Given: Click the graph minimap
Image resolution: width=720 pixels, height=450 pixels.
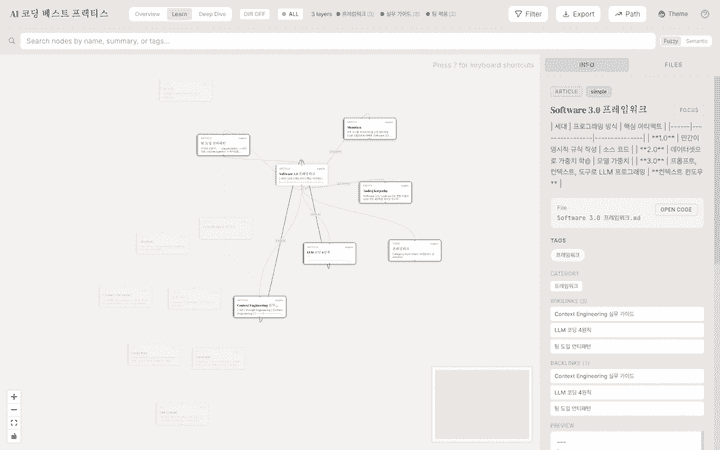Looking at the screenshot, I should (482, 404).
